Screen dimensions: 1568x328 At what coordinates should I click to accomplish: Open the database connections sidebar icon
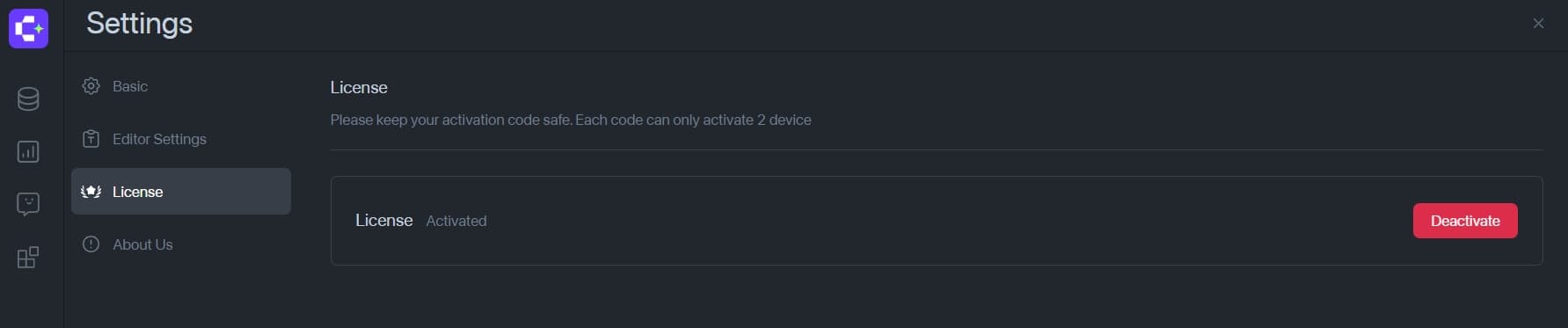pos(28,98)
